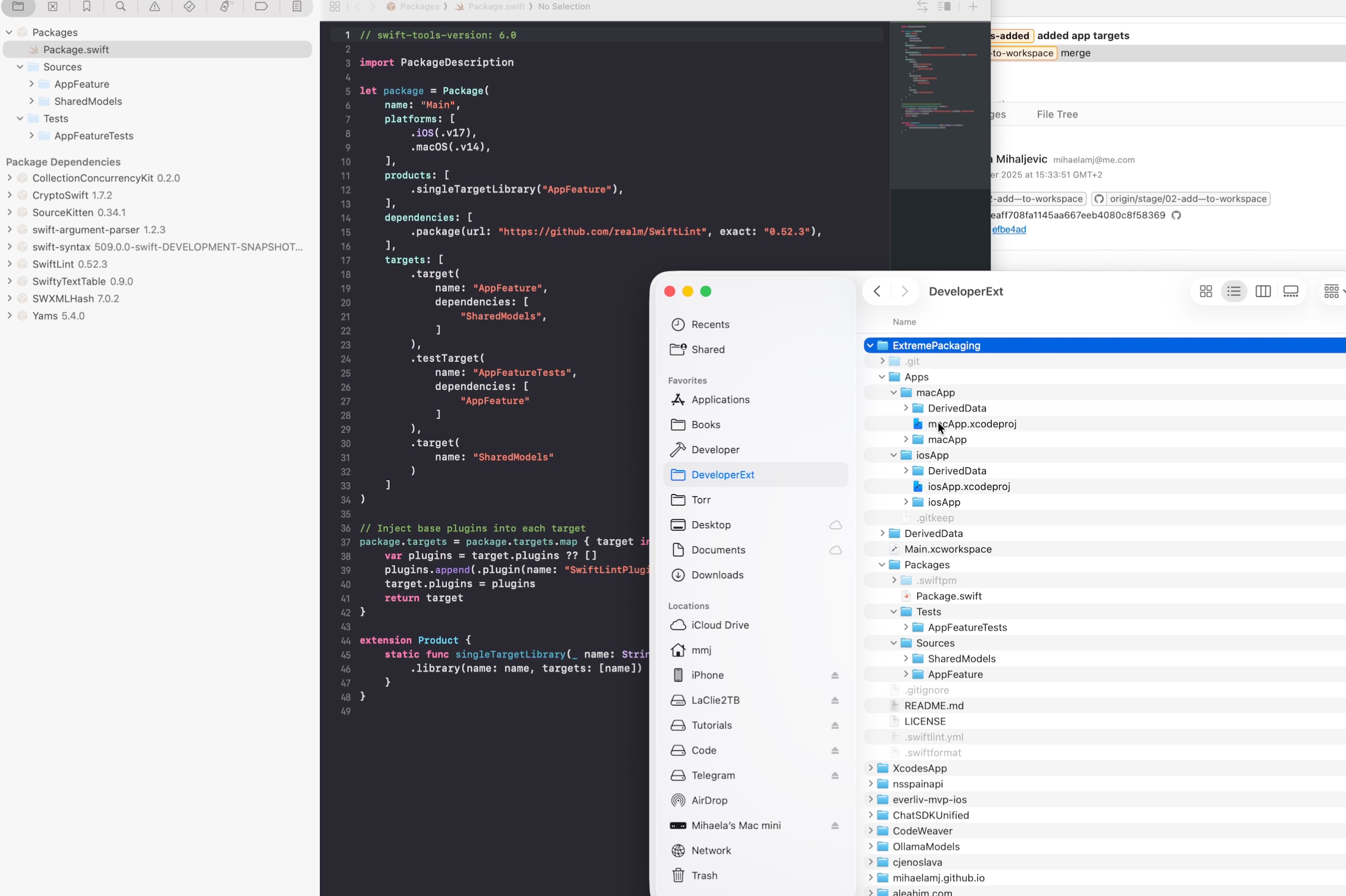Eject the LaClie2TB drive

click(x=834, y=701)
